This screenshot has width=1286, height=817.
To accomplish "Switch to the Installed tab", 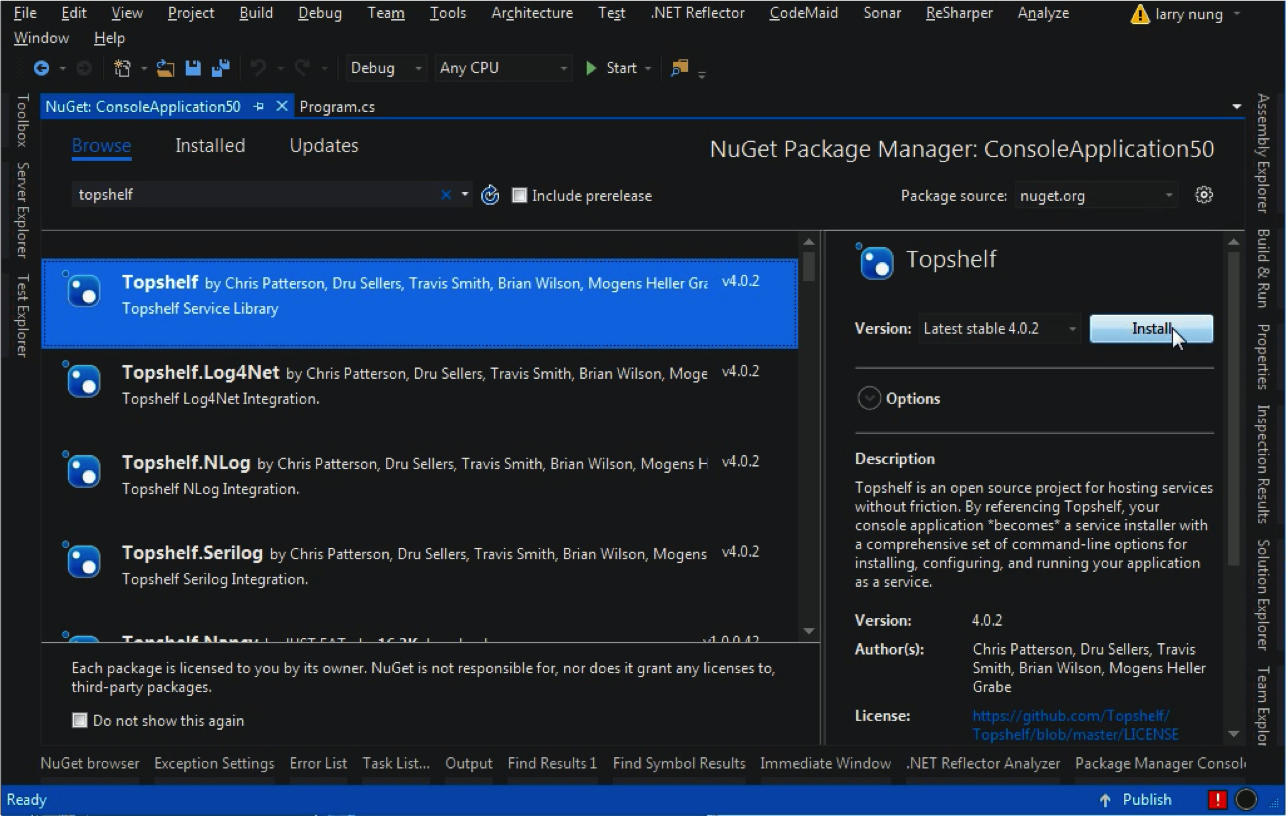I will point(210,146).
